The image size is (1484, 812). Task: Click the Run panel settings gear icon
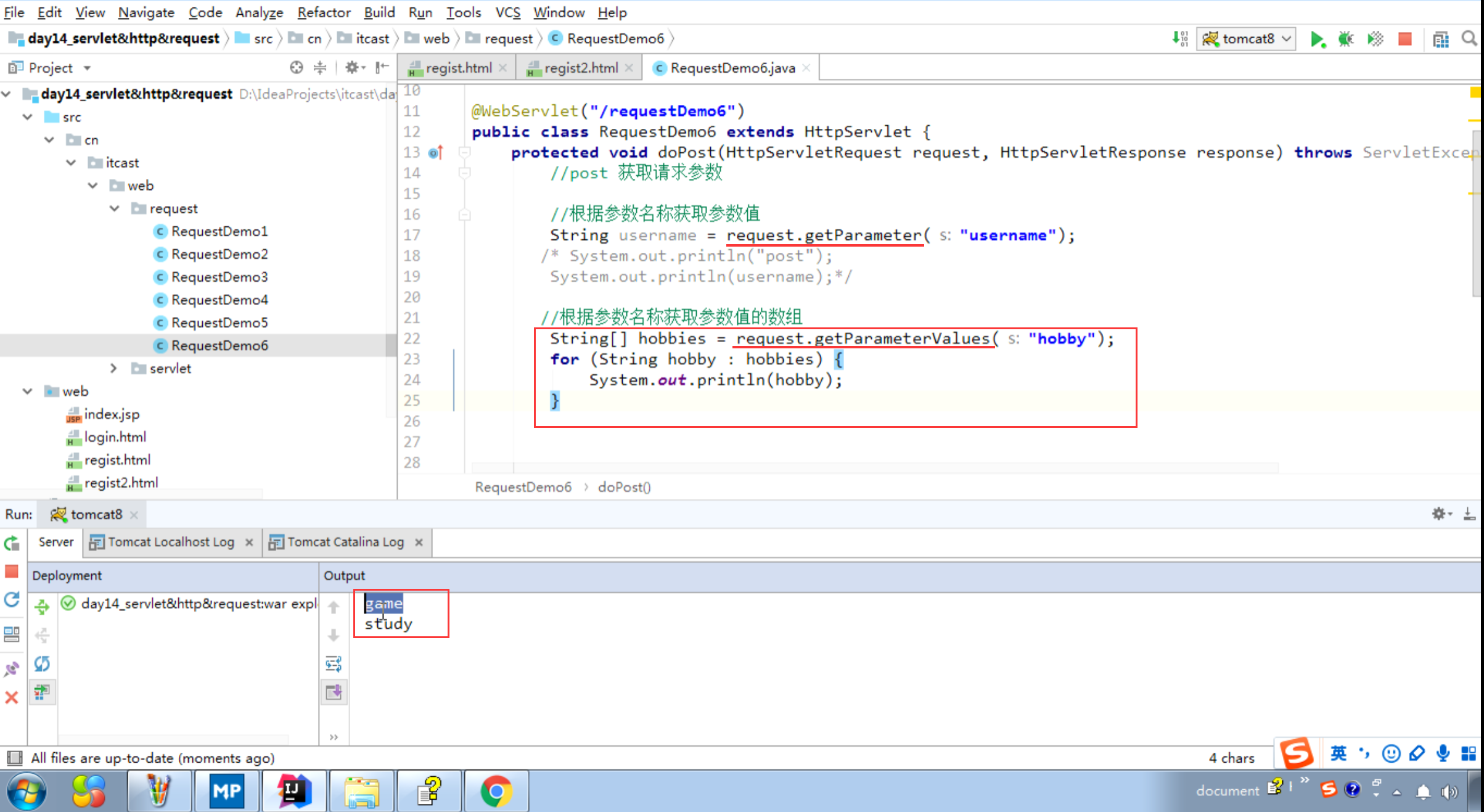[x=1440, y=514]
